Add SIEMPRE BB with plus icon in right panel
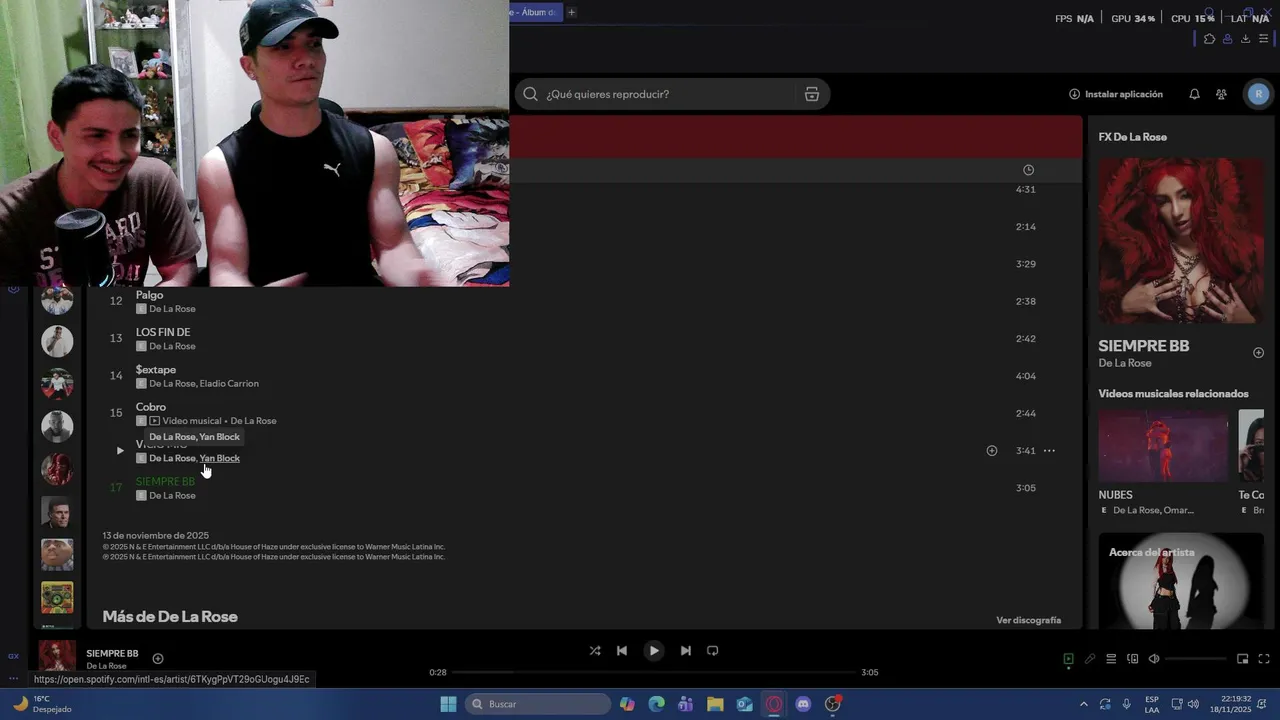The width and height of the screenshot is (1280, 720). click(1258, 353)
